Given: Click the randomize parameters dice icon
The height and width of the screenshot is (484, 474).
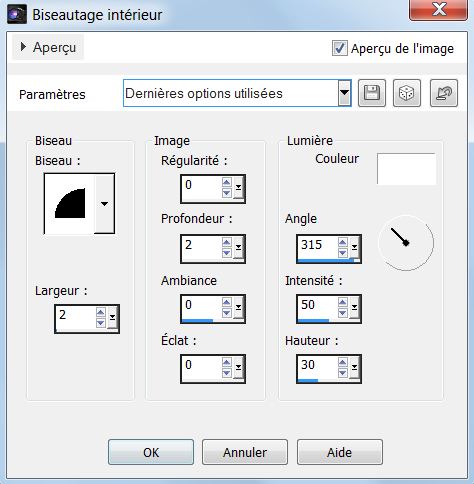Looking at the screenshot, I should click(x=407, y=93).
